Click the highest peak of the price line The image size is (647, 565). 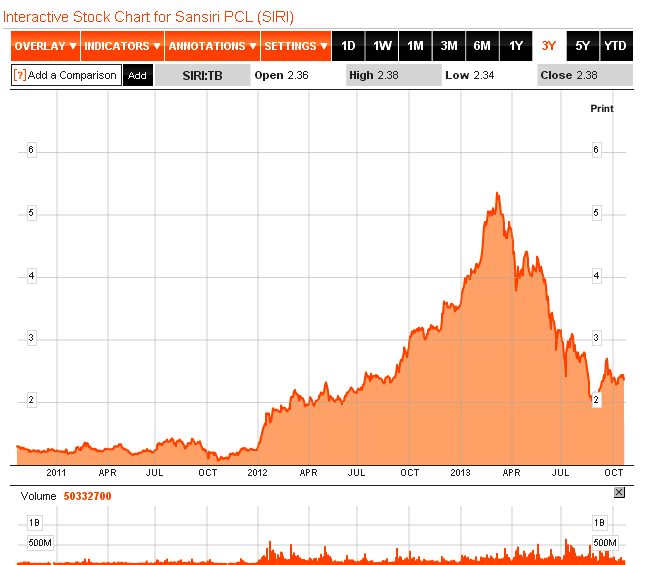point(498,193)
